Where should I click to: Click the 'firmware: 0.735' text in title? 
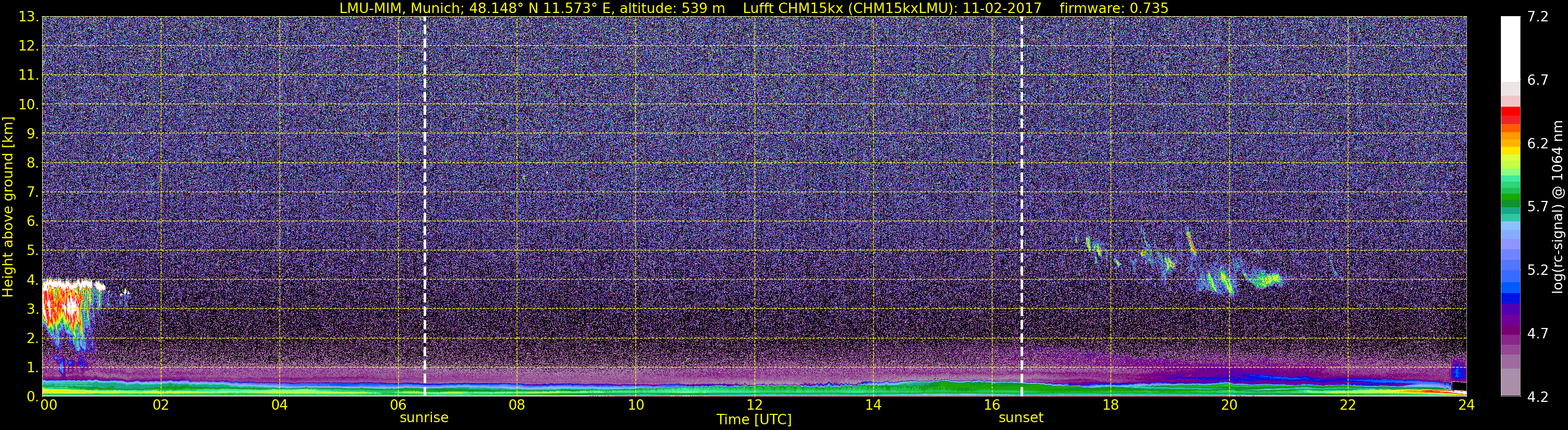[x=1113, y=8]
